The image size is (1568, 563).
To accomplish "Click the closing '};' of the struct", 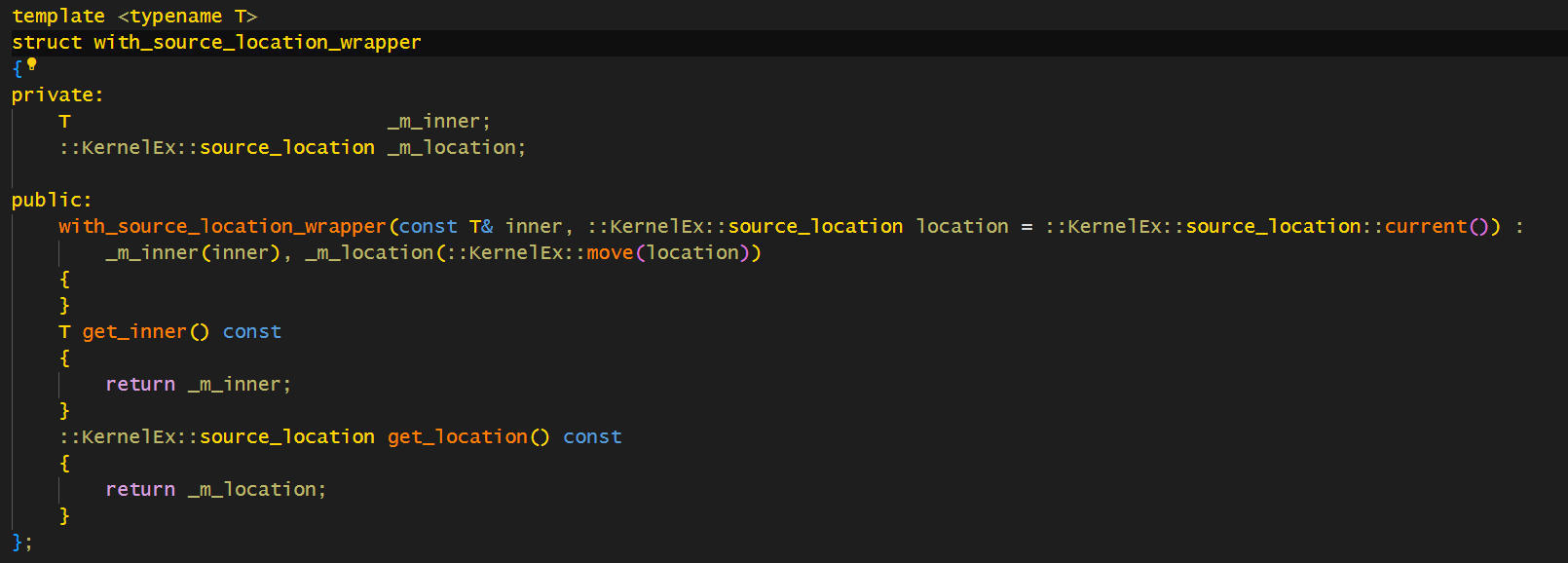I will click(x=21, y=543).
